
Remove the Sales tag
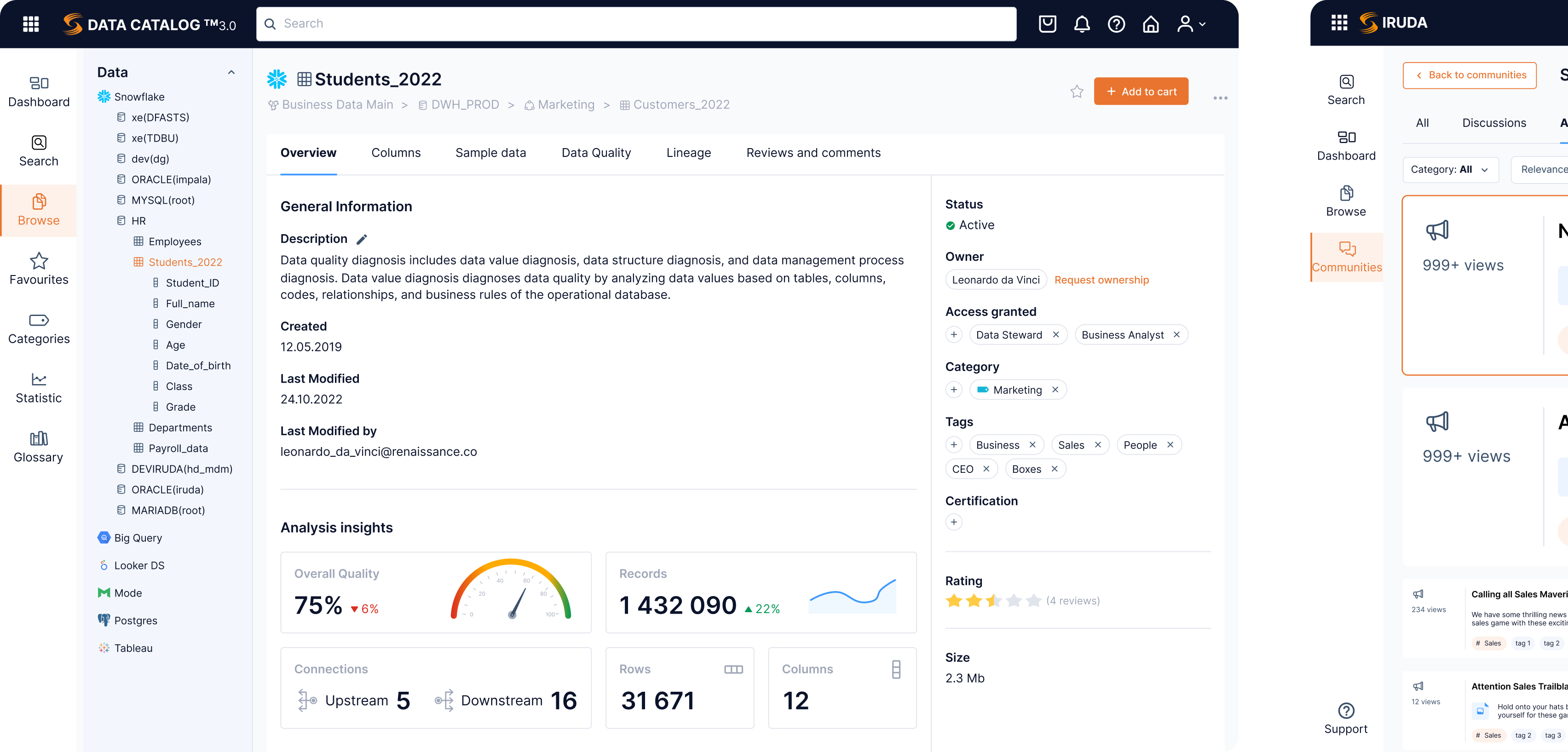[x=1098, y=445]
